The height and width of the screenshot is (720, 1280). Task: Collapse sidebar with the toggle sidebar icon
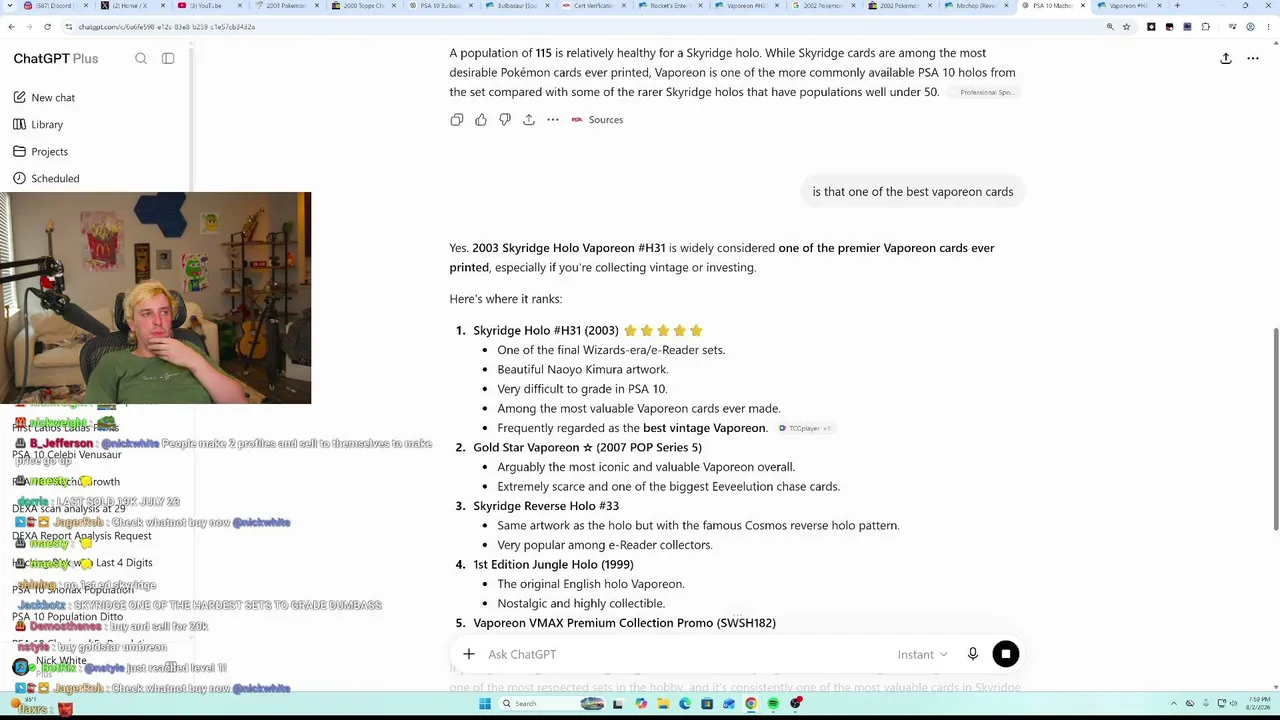[168, 59]
